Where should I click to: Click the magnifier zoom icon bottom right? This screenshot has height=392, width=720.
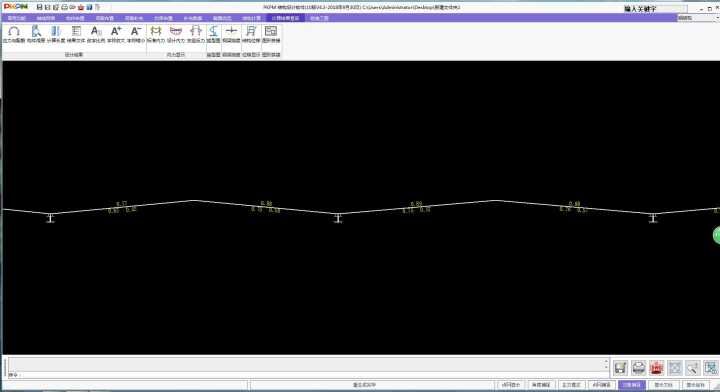692,367
